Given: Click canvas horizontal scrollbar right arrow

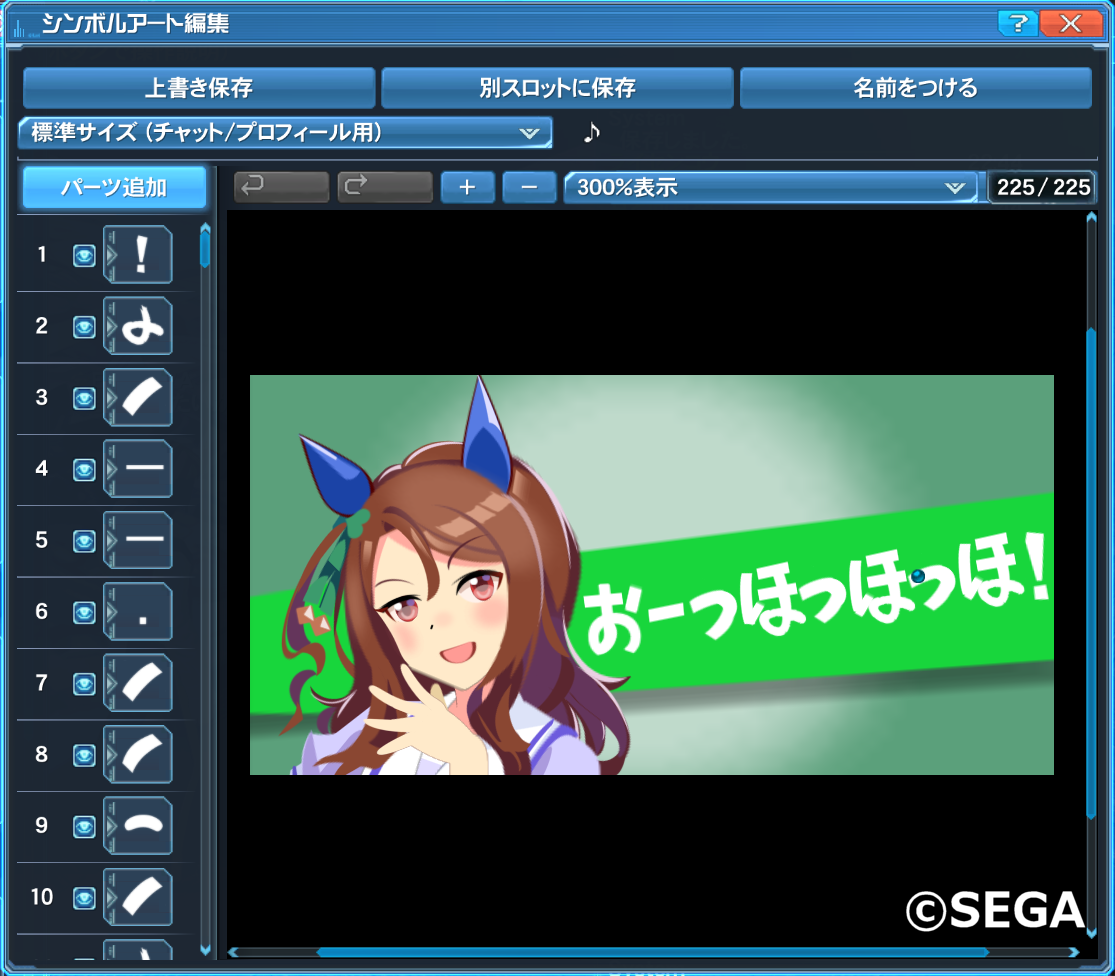Looking at the screenshot, I should (1073, 952).
